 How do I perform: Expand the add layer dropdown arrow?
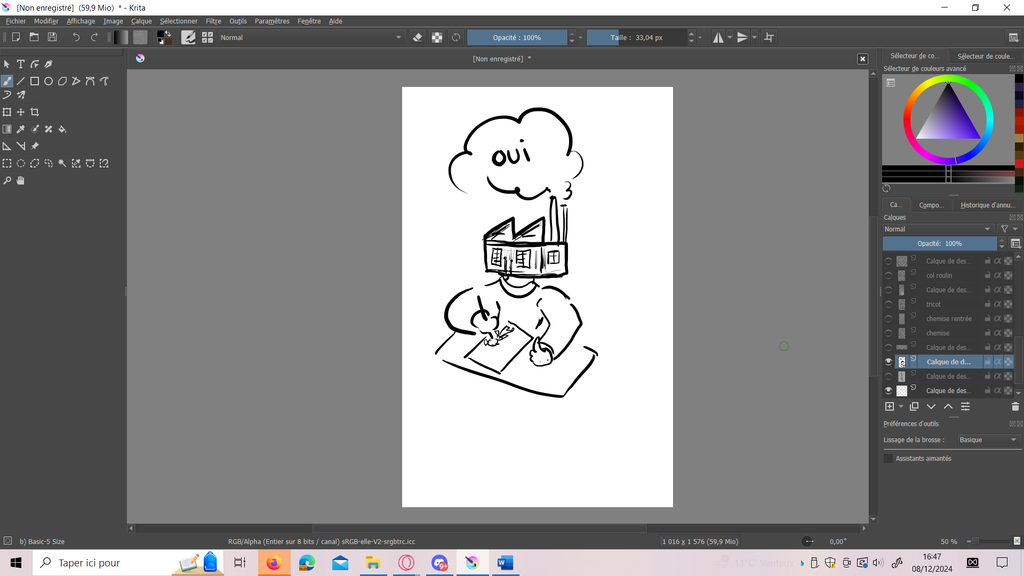pos(901,407)
